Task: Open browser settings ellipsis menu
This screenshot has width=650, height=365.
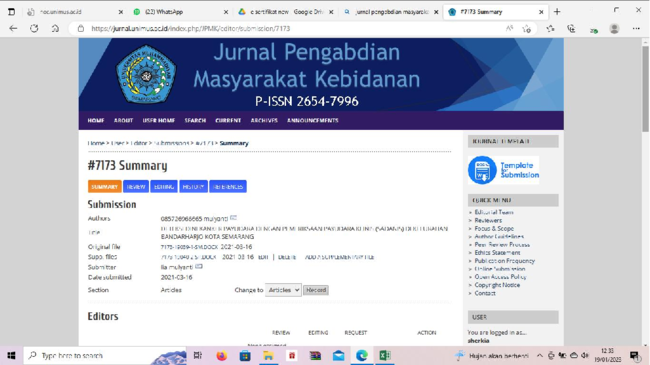Action: point(636,29)
